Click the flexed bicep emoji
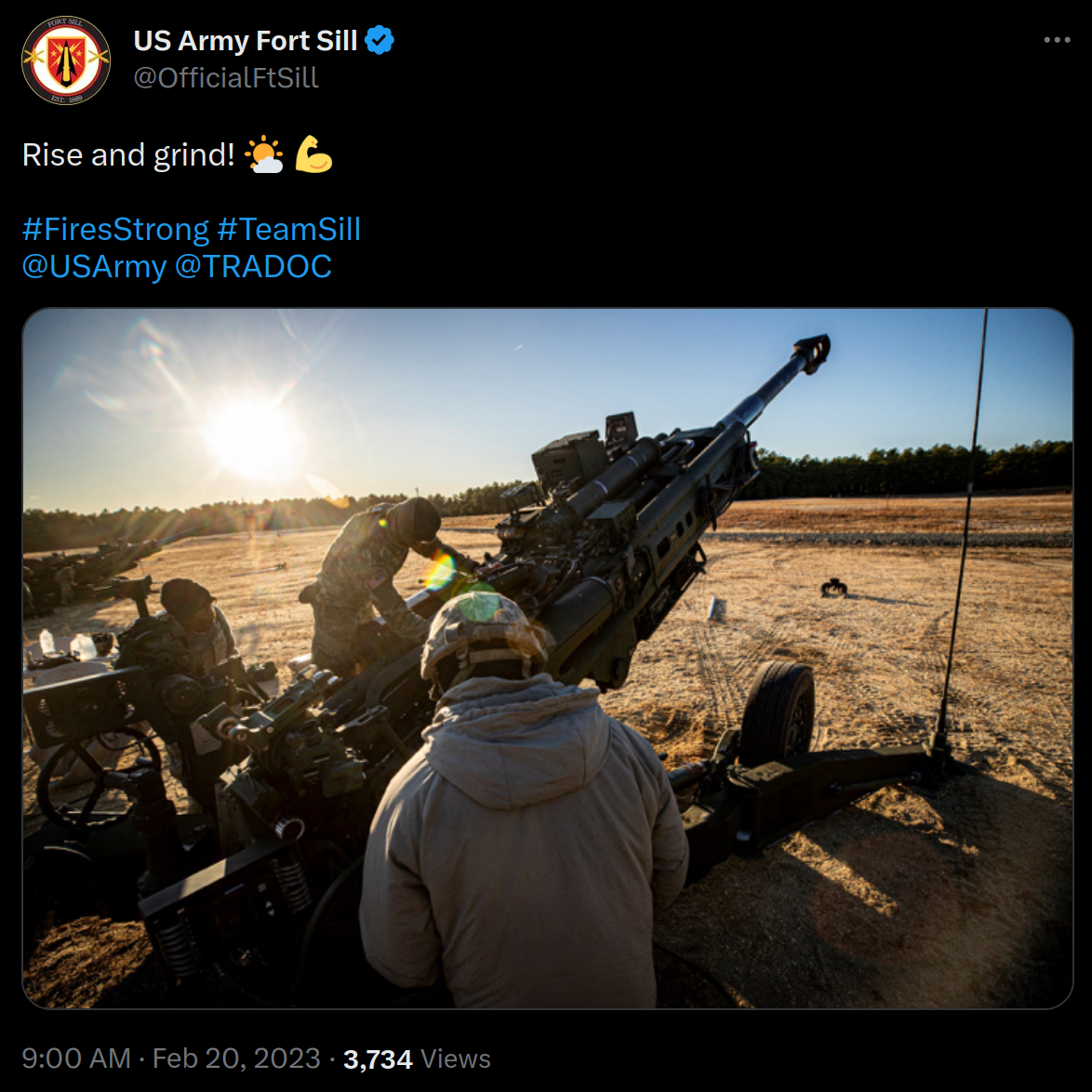This screenshot has height=1092, width=1092. [x=313, y=154]
